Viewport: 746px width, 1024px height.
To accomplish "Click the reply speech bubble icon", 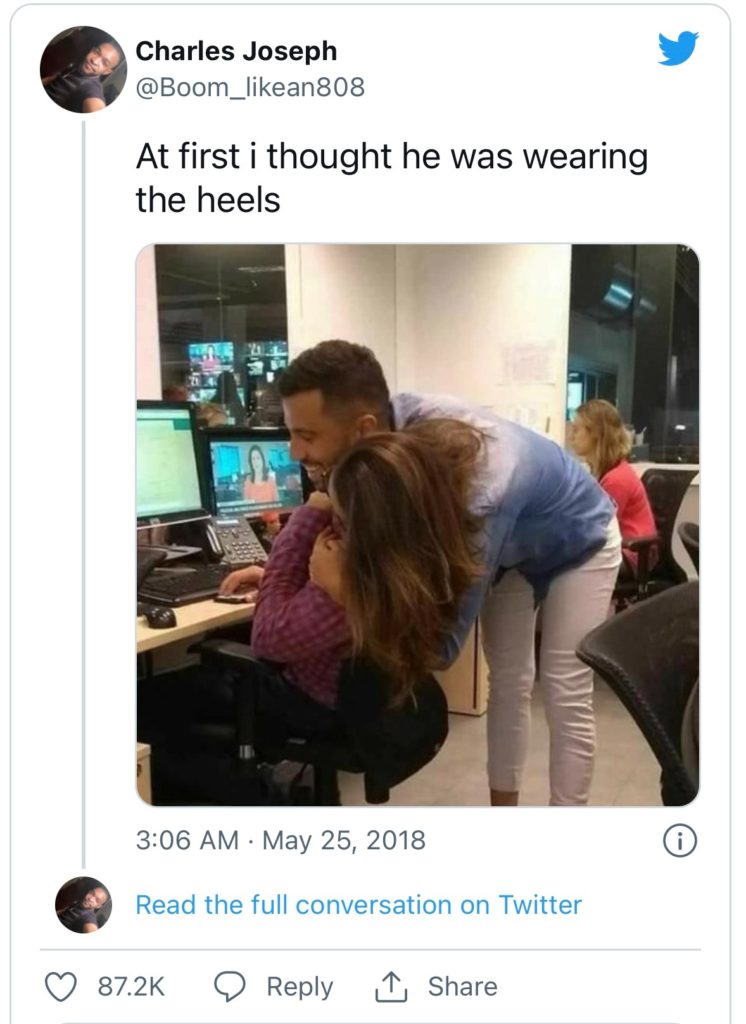I will [x=230, y=986].
